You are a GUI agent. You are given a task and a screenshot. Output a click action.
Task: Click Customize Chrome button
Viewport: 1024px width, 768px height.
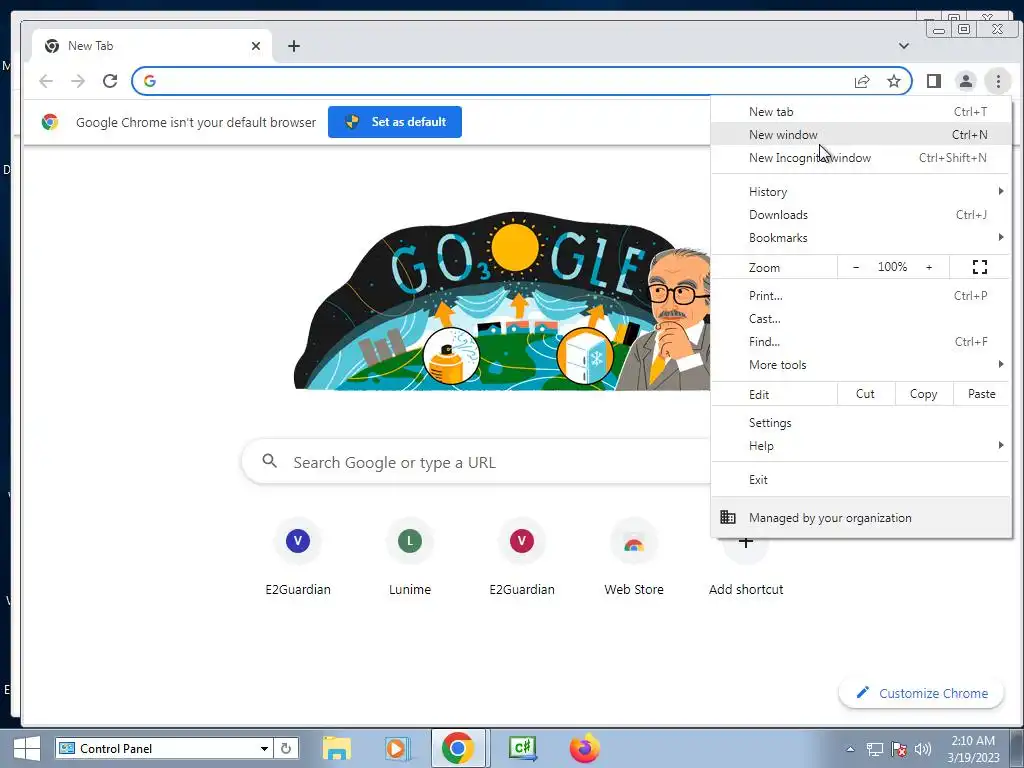(921, 693)
